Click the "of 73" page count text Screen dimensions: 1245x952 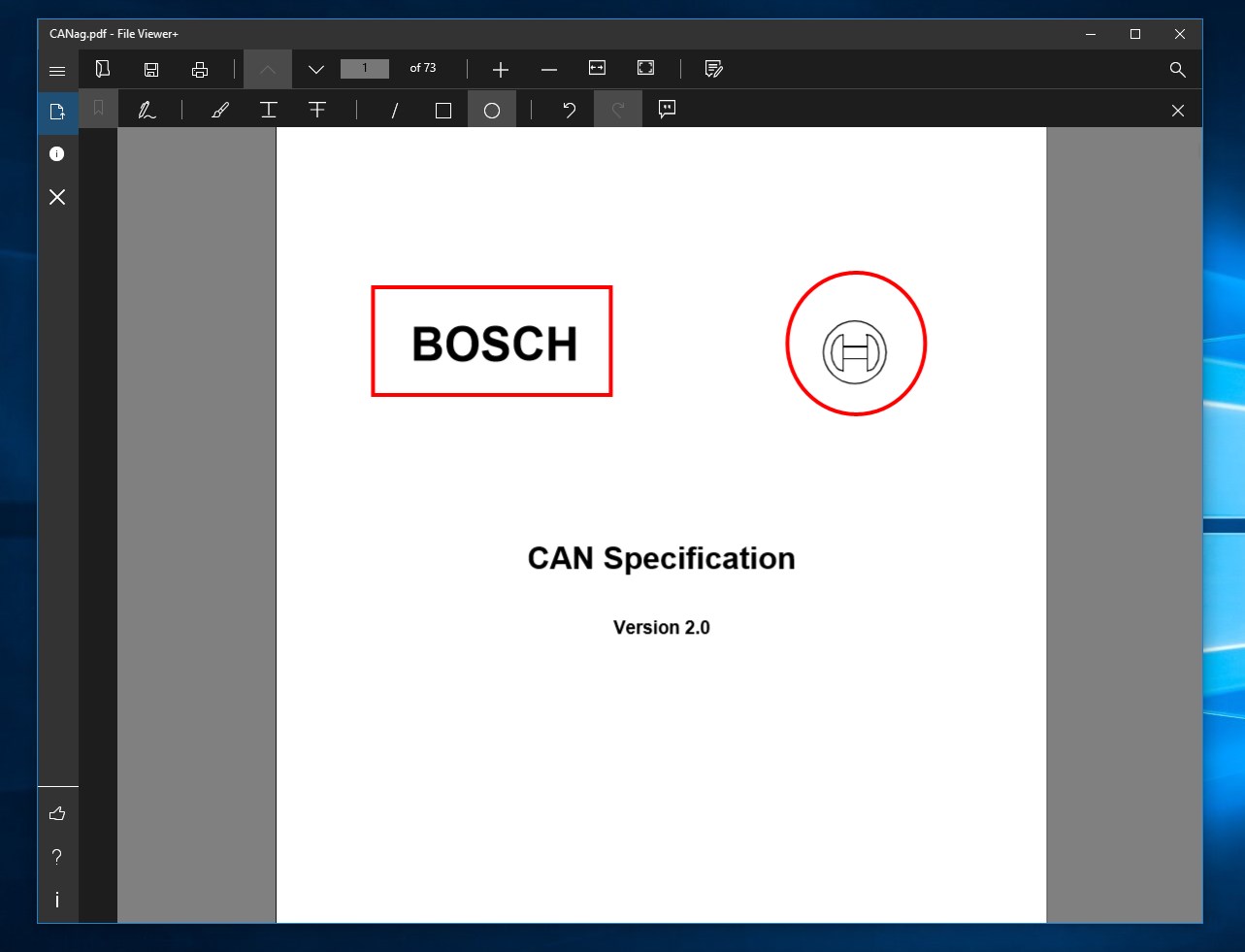point(423,68)
